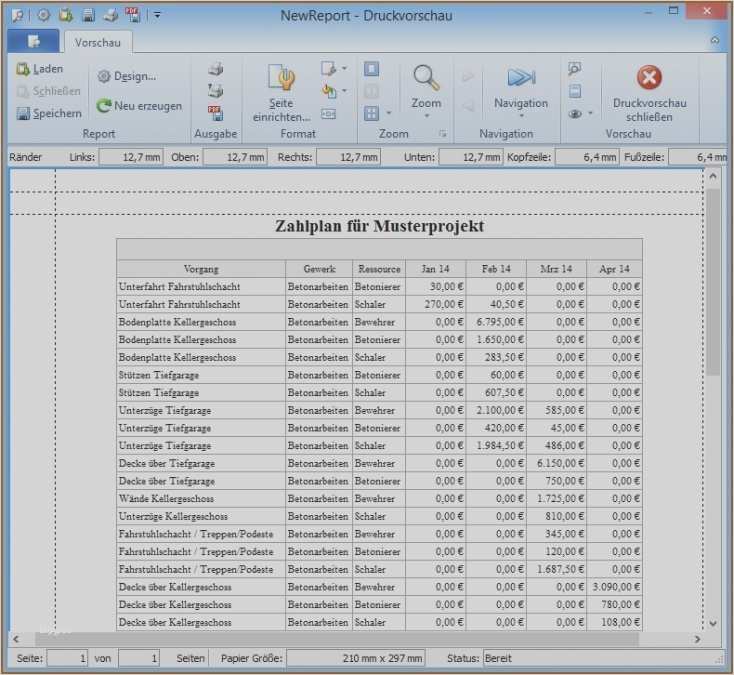Click the 6.795,00 € cell
The image size is (734, 675).
496,322
